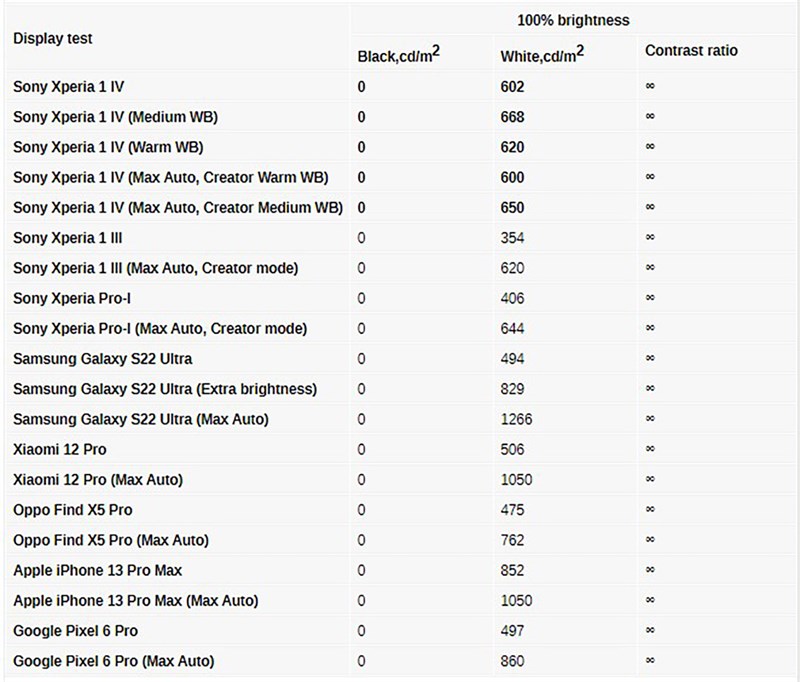This screenshot has height=682, width=800.
Task: Click the Xiaomi 12 Pro (Max Auto) label
Action: coord(98,479)
